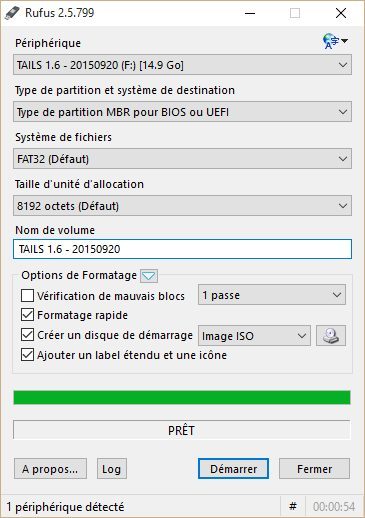Enable Vérification de mauvais blocs checkbox
The image size is (365, 518).
[27, 295]
